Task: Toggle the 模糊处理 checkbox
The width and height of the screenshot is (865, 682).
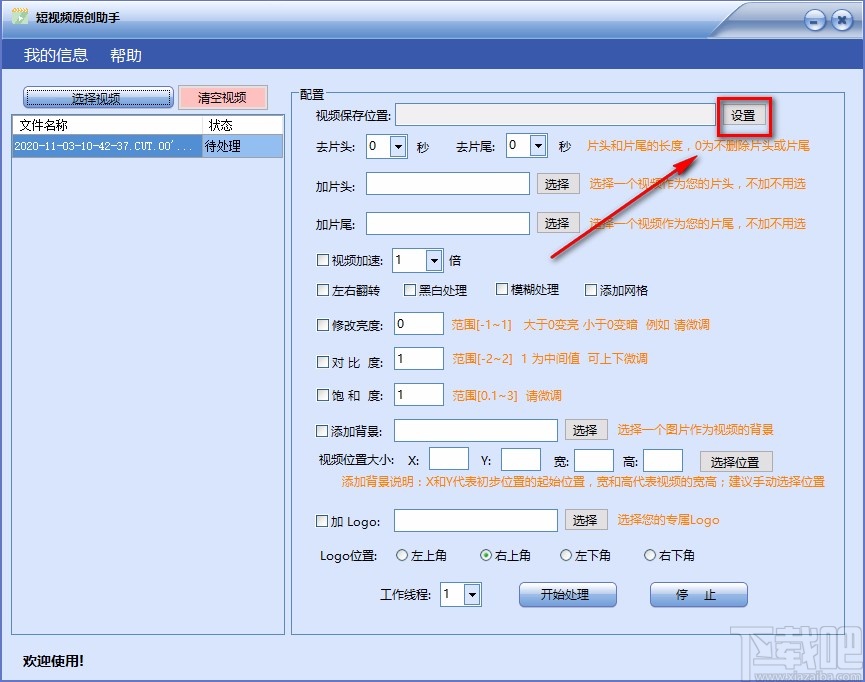Action: 501,289
